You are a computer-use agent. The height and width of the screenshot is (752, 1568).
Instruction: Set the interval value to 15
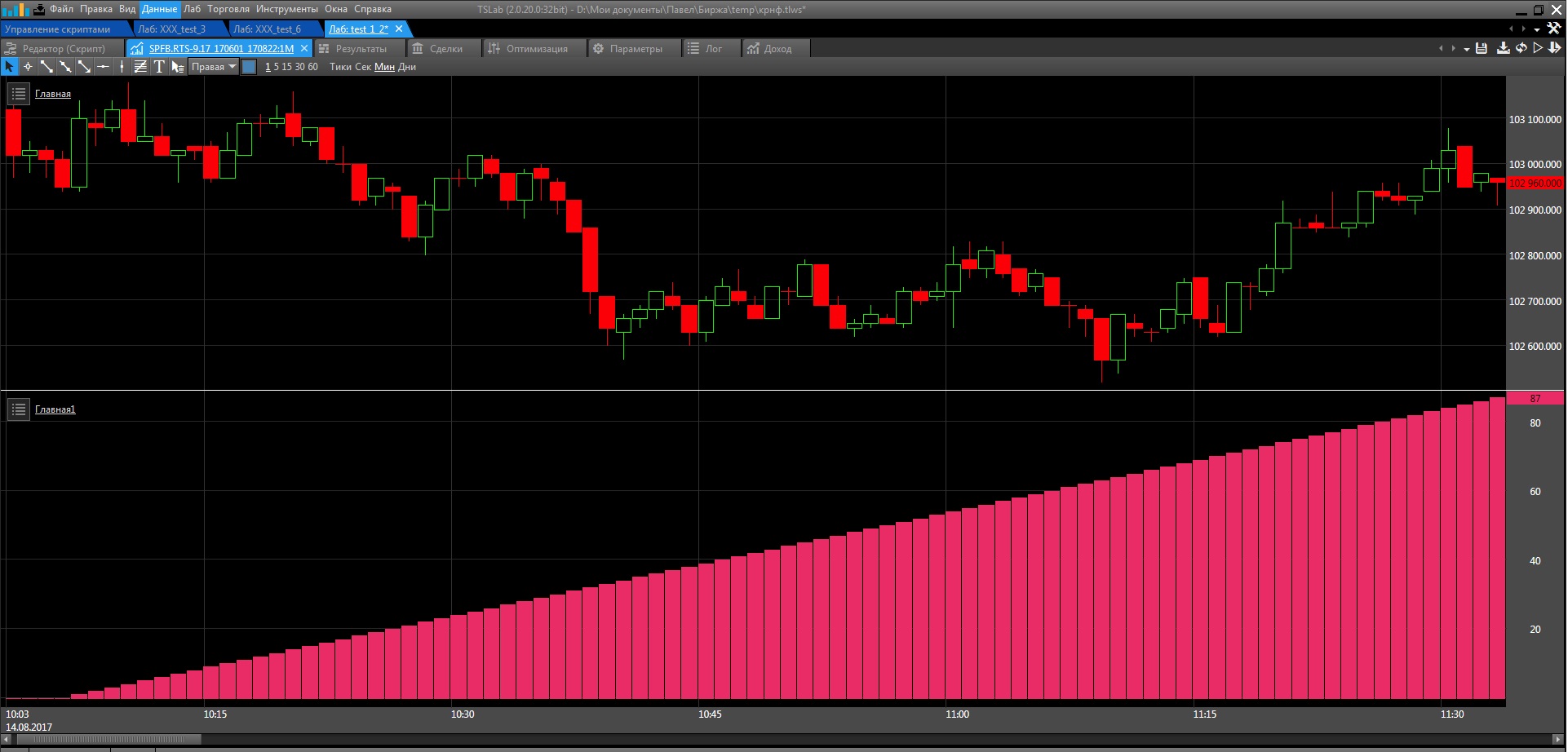(286, 67)
